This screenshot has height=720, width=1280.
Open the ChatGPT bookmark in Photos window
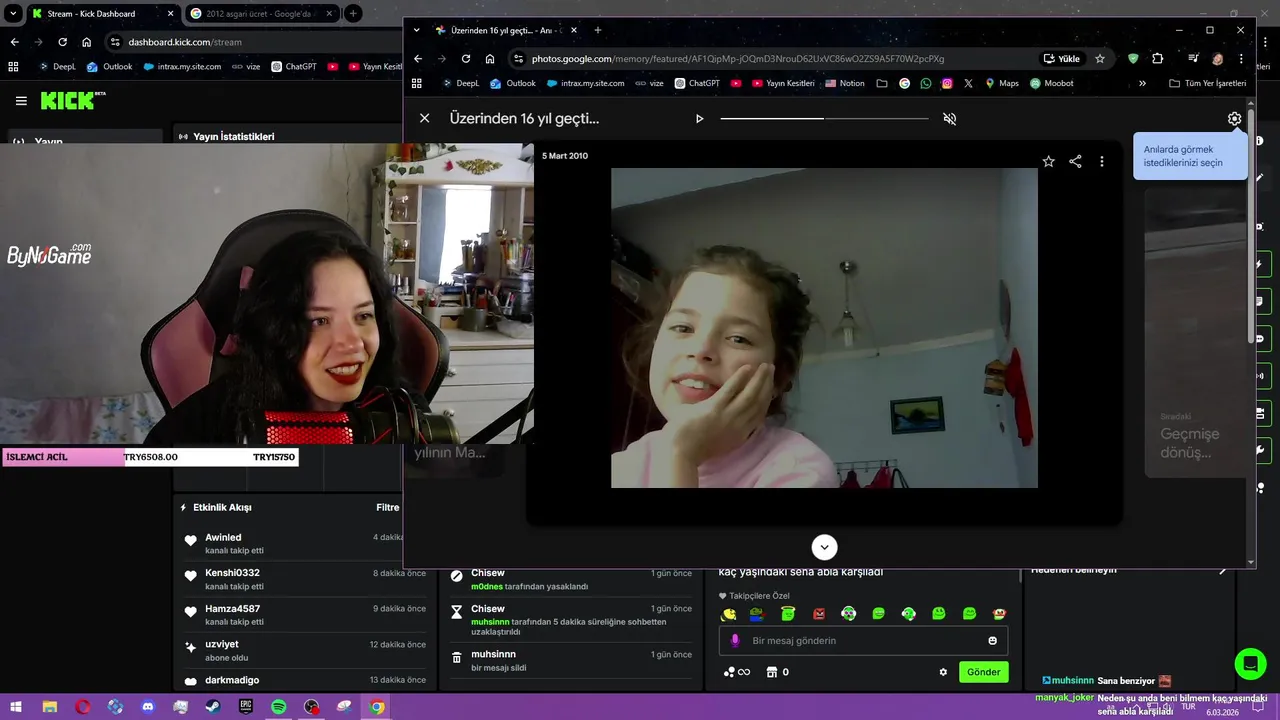click(697, 83)
